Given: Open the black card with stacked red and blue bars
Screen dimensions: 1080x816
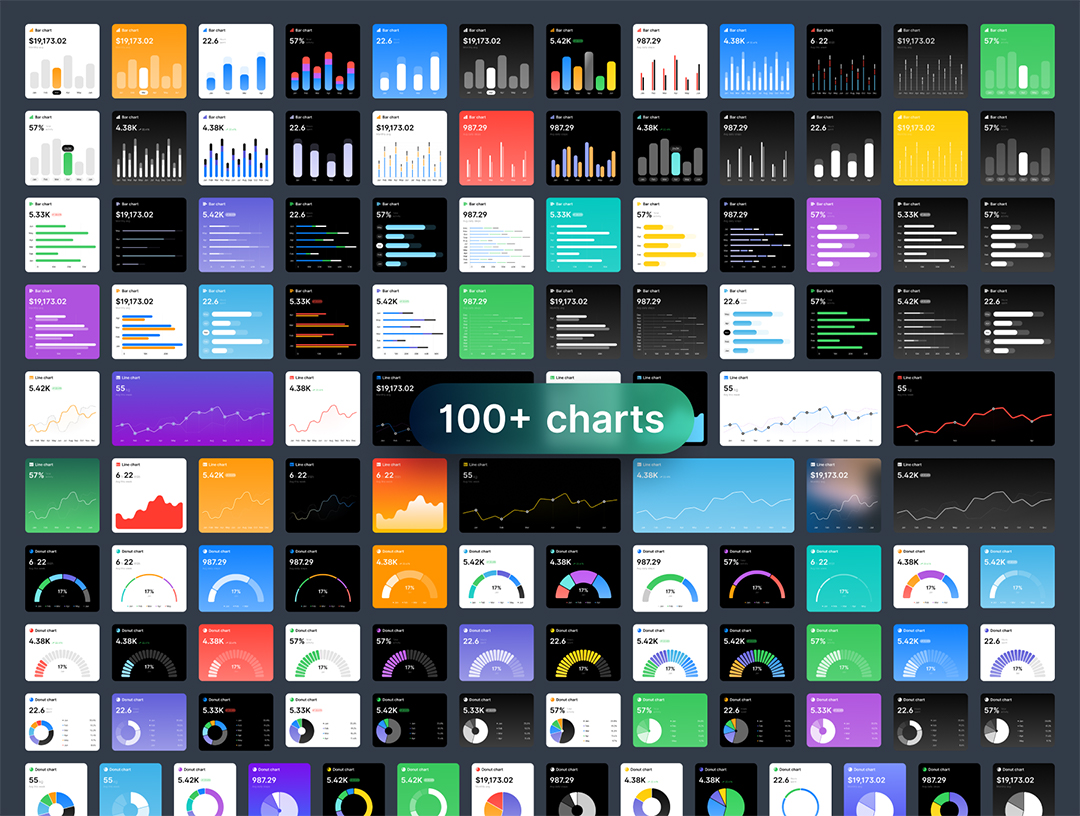Looking at the screenshot, I should (x=322, y=61).
